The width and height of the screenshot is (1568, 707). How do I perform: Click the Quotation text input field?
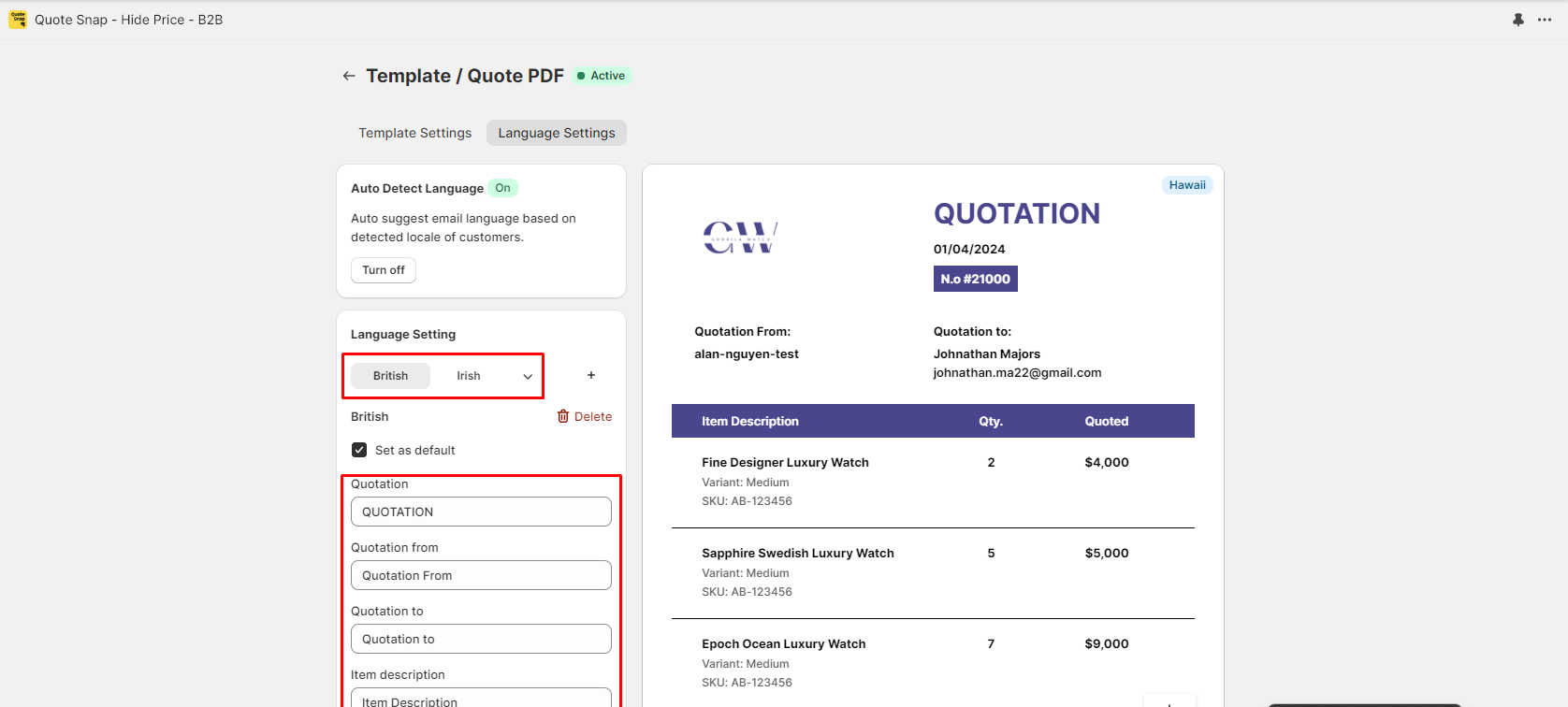pos(481,512)
